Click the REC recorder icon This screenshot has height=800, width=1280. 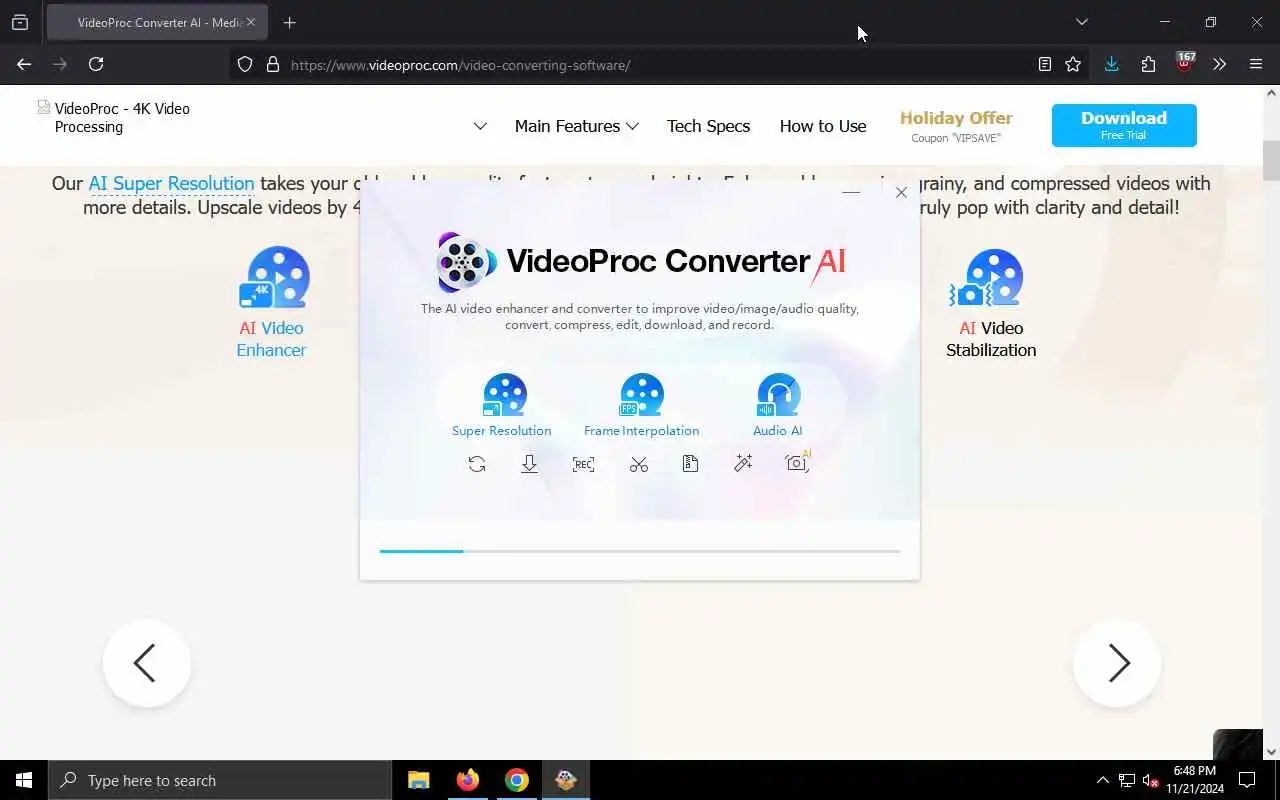(x=583, y=464)
